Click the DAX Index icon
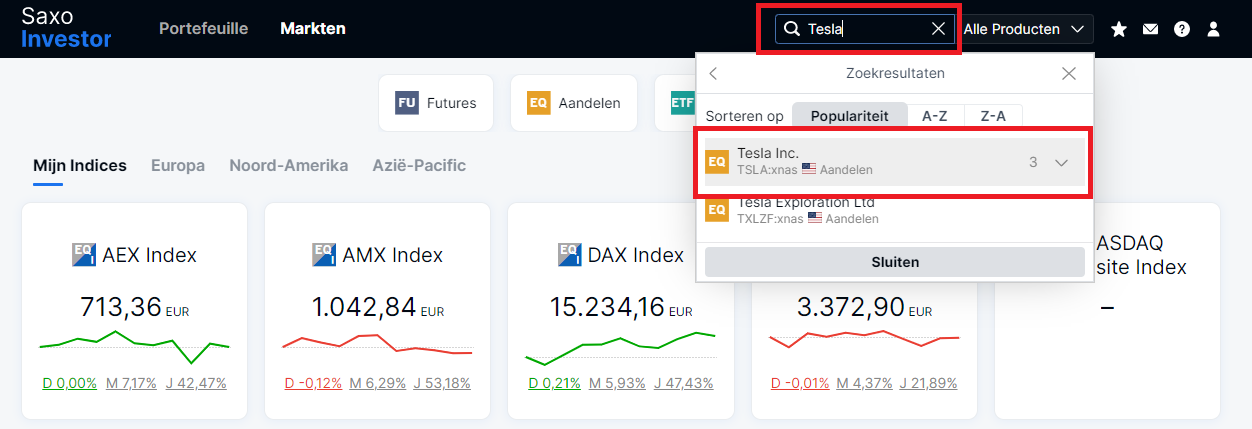The image size is (1252, 429). 570,254
